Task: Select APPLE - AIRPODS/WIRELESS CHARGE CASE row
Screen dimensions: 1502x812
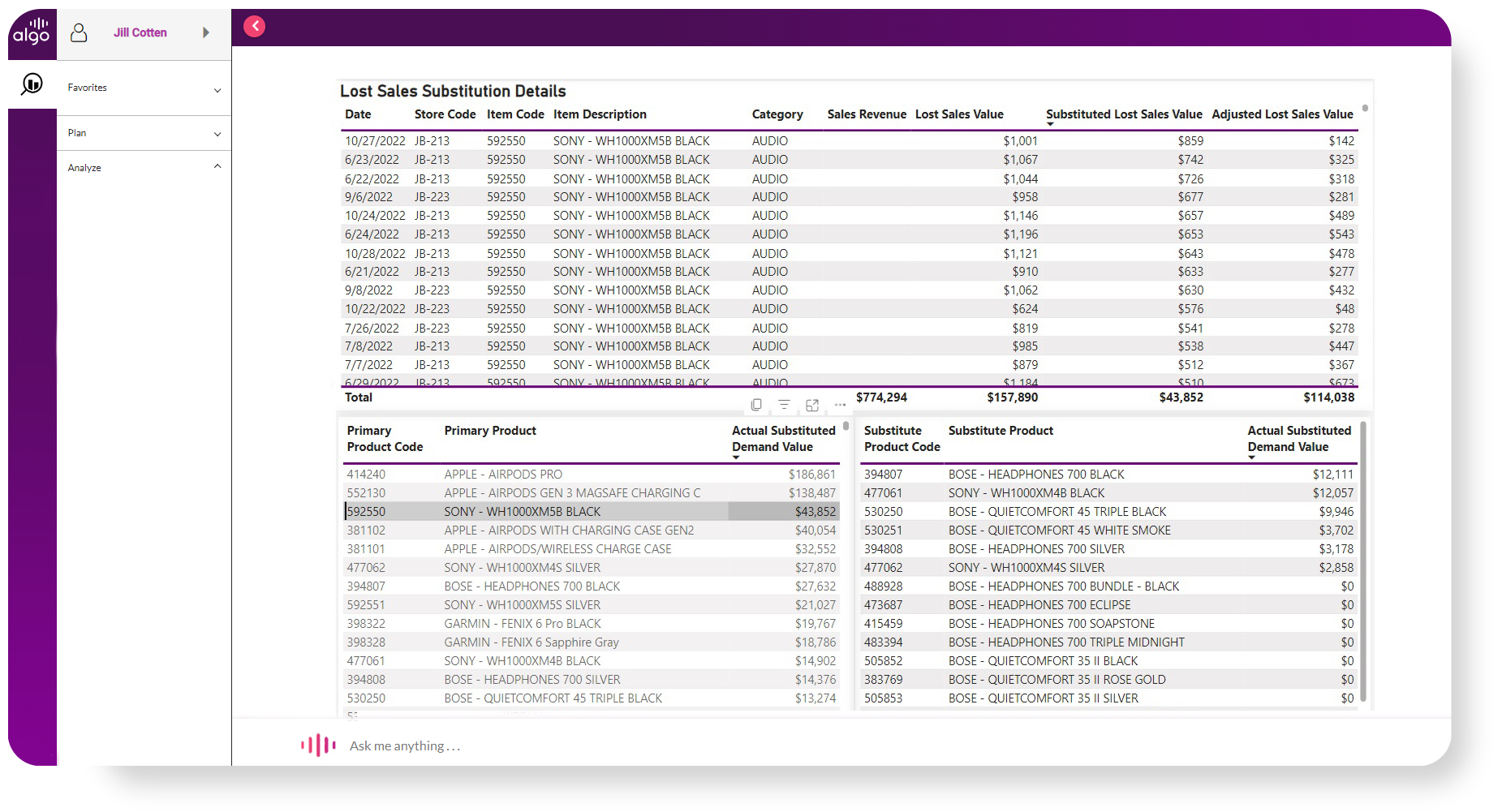Action: point(591,549)
